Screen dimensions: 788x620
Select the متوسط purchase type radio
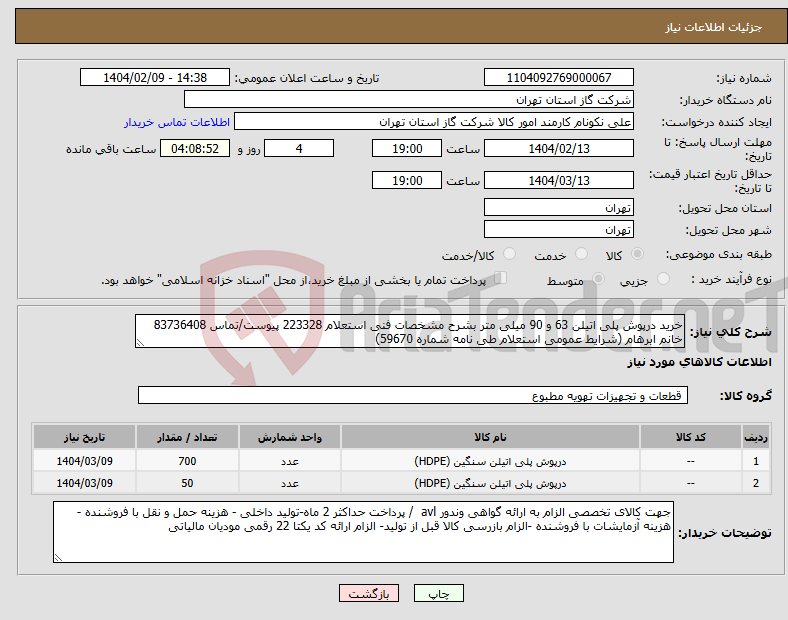click(x=598, y=278)
